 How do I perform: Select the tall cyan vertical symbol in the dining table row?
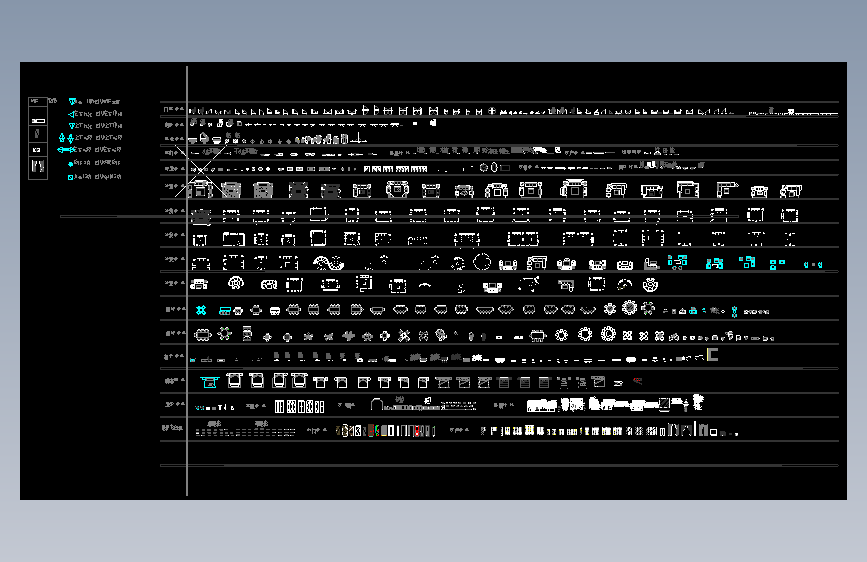coord(734,312)
